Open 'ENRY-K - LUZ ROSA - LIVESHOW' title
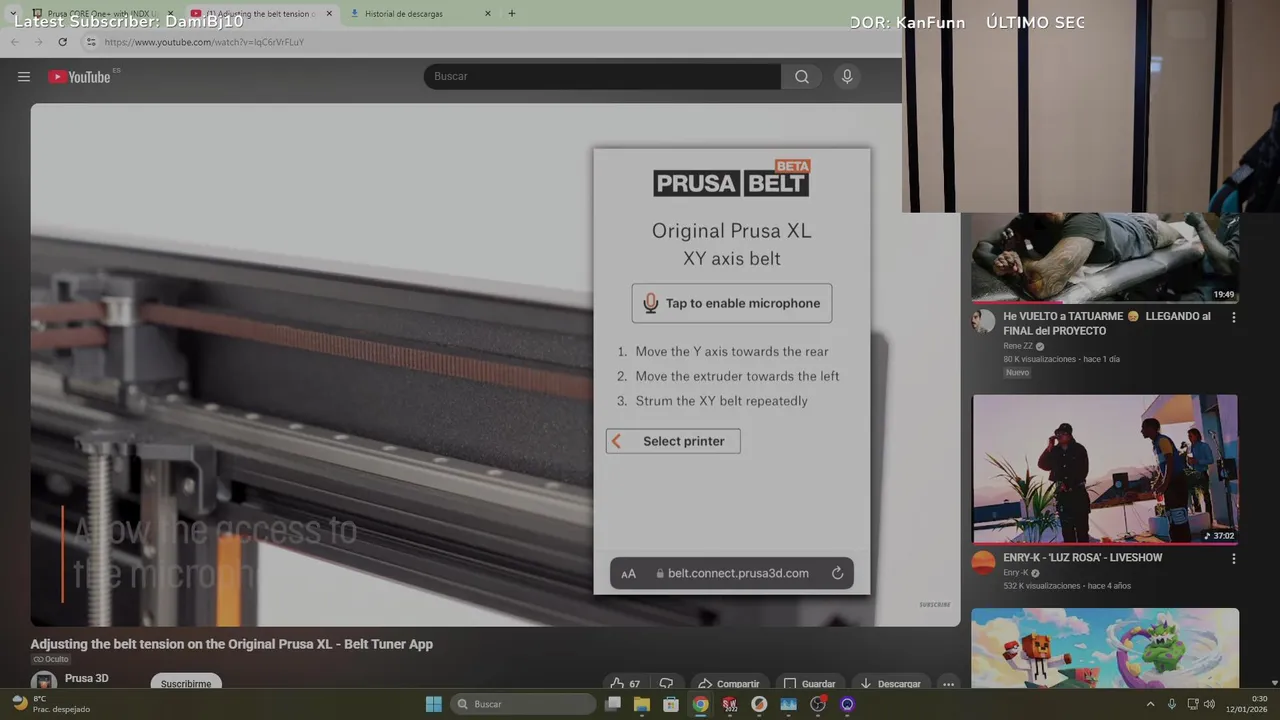 click(x=1083, y=558)
